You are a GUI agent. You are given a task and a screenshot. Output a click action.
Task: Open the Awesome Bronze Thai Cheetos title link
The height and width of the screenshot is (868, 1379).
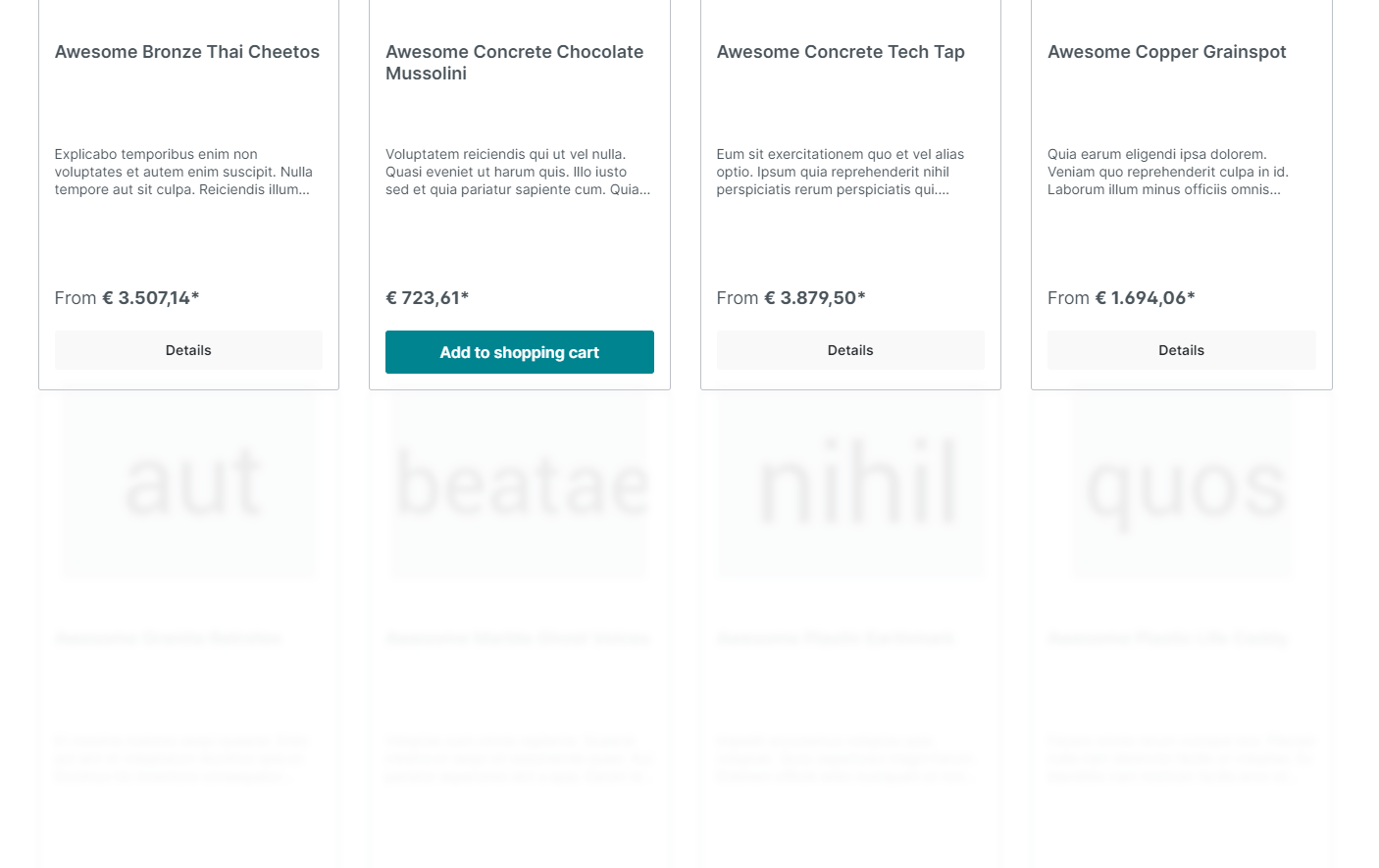pyautogui.click(x=187, y=52)
